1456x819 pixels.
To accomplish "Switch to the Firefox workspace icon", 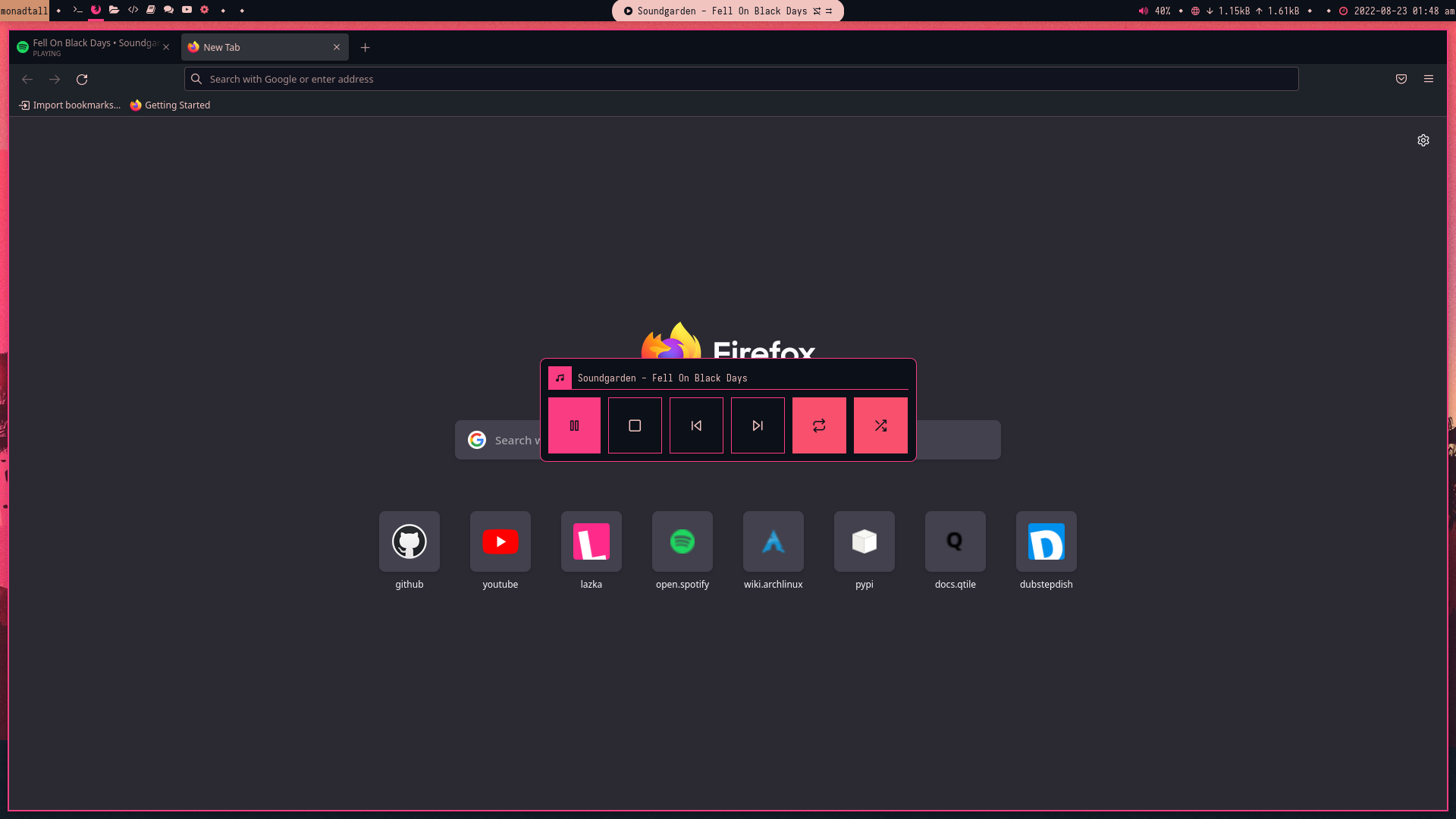I will point(96,10).
